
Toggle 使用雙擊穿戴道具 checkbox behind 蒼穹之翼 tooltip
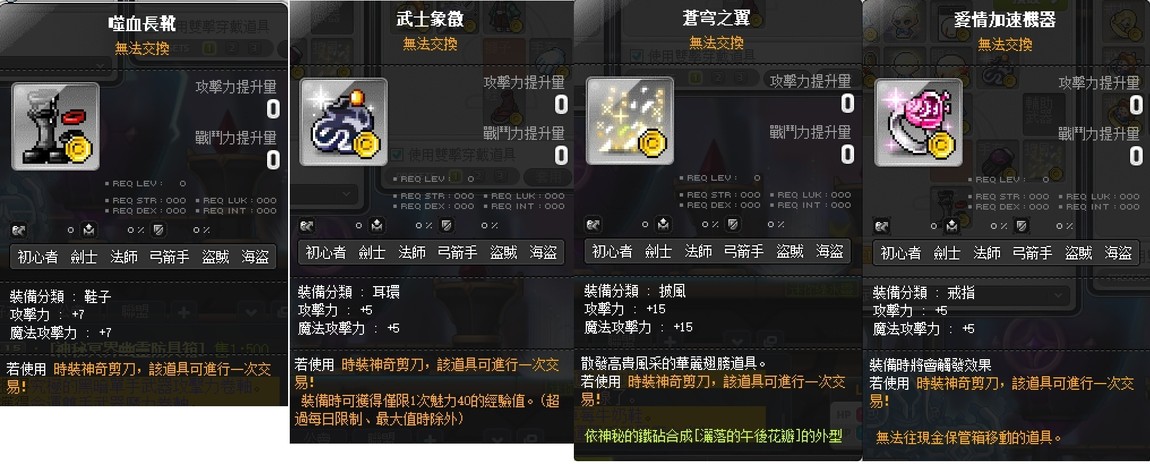pos(636,56)
